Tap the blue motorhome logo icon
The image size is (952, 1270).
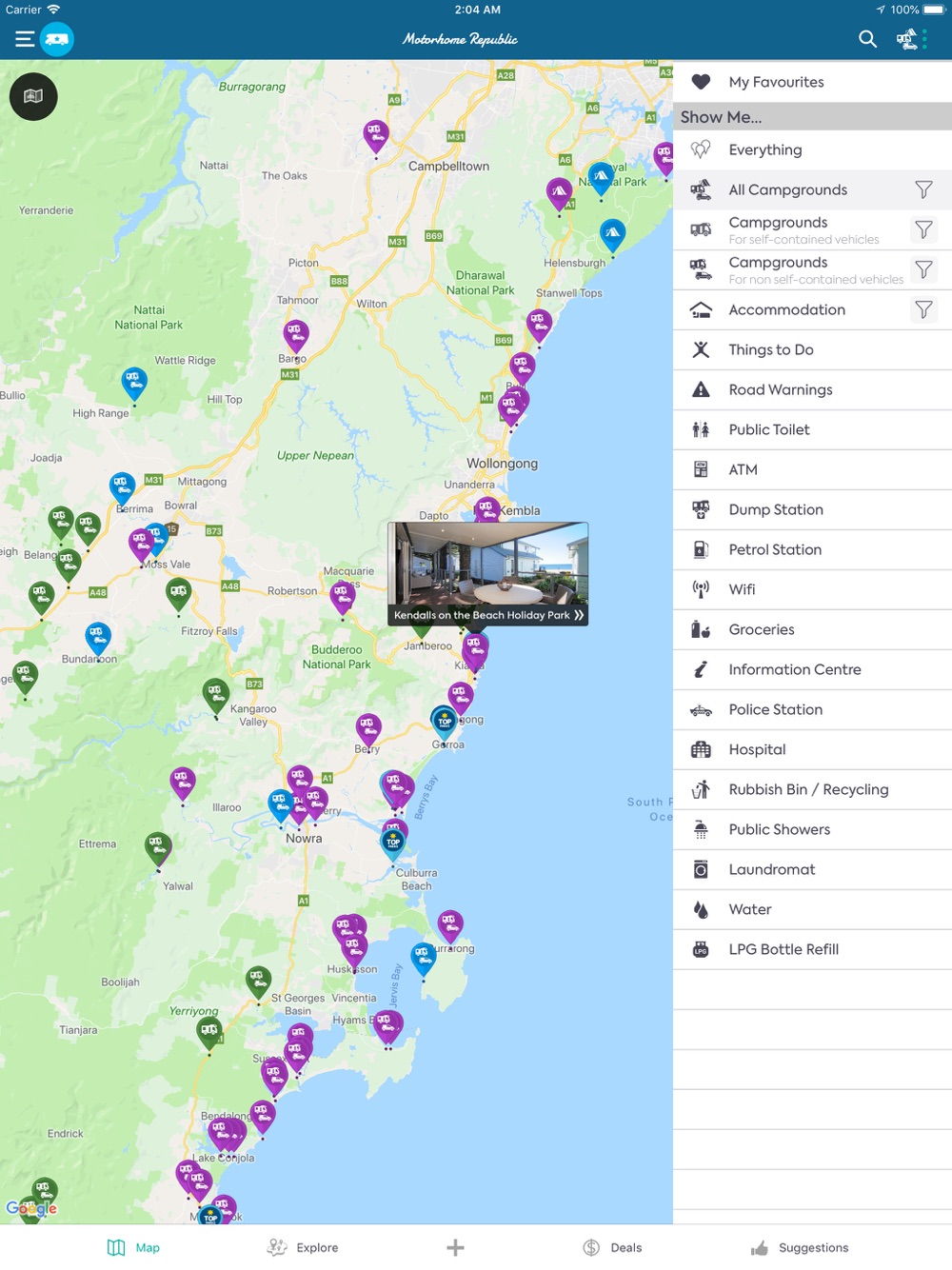point(57,39)
